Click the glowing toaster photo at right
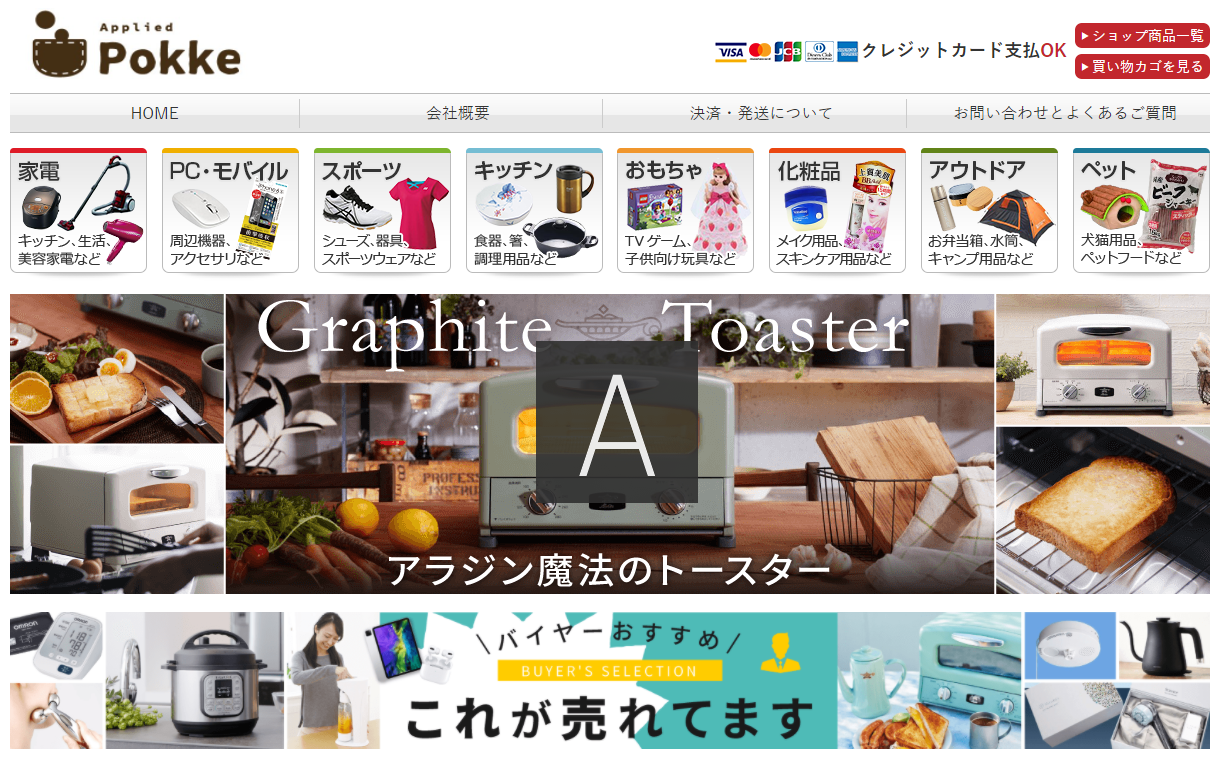The image size is (1219, 760). click(x=1103, y=360)
